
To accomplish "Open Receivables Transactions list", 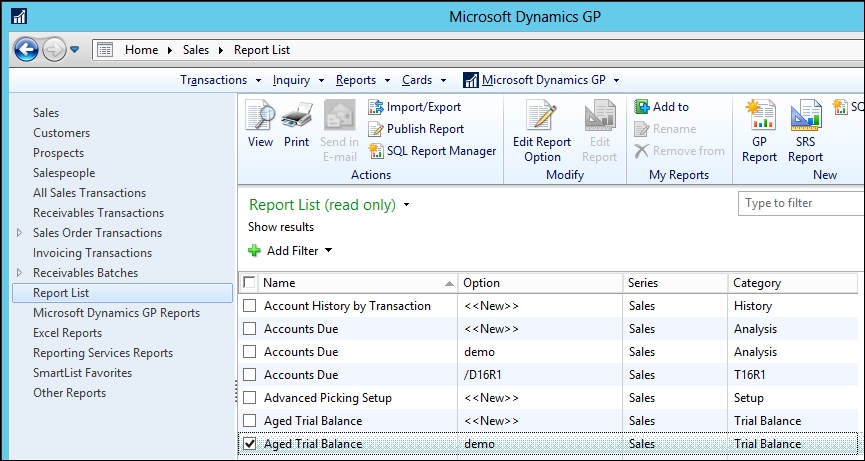I will [98, 213].
